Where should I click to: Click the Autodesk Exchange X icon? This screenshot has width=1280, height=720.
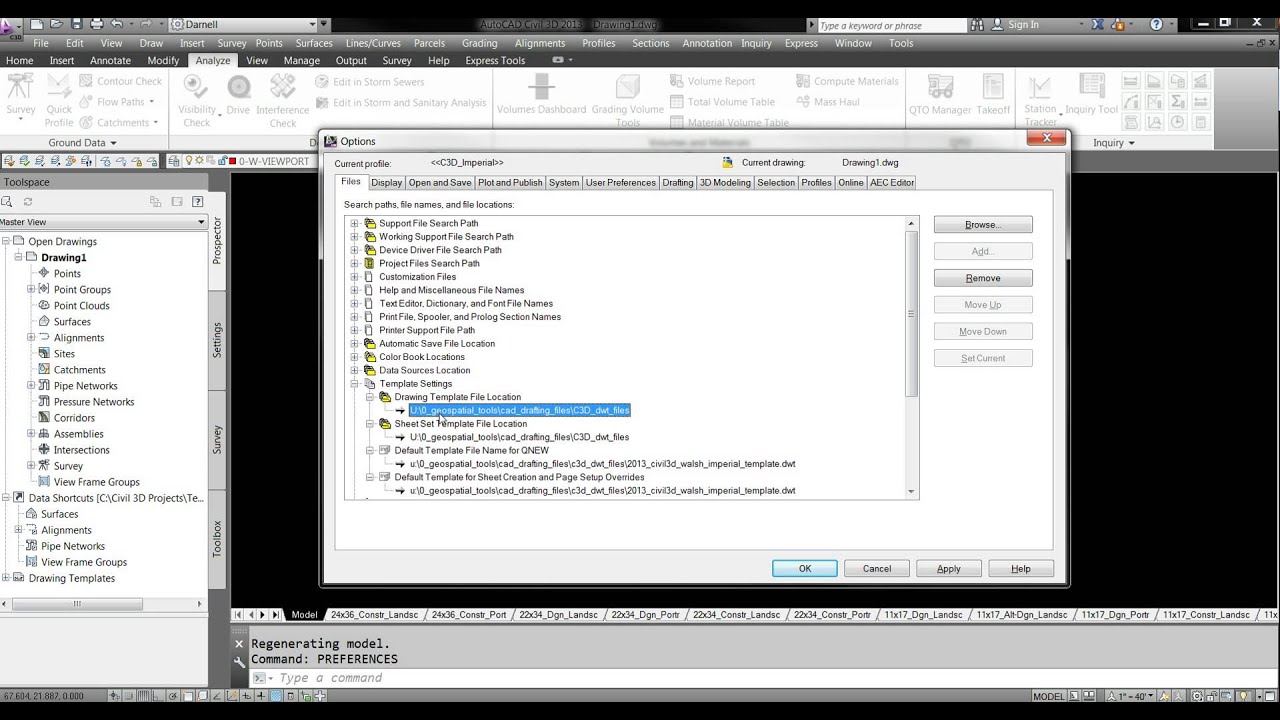point(1097,24)
